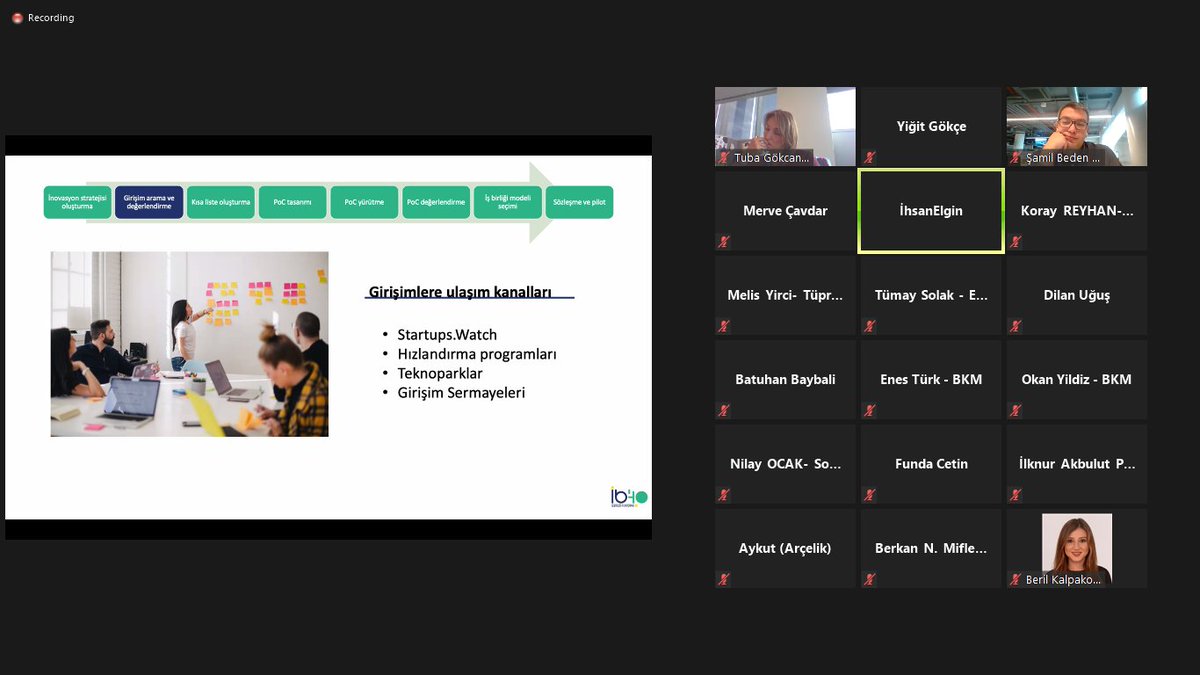Click muted mic icon on Tümay Solak tile

coord(870,326)
